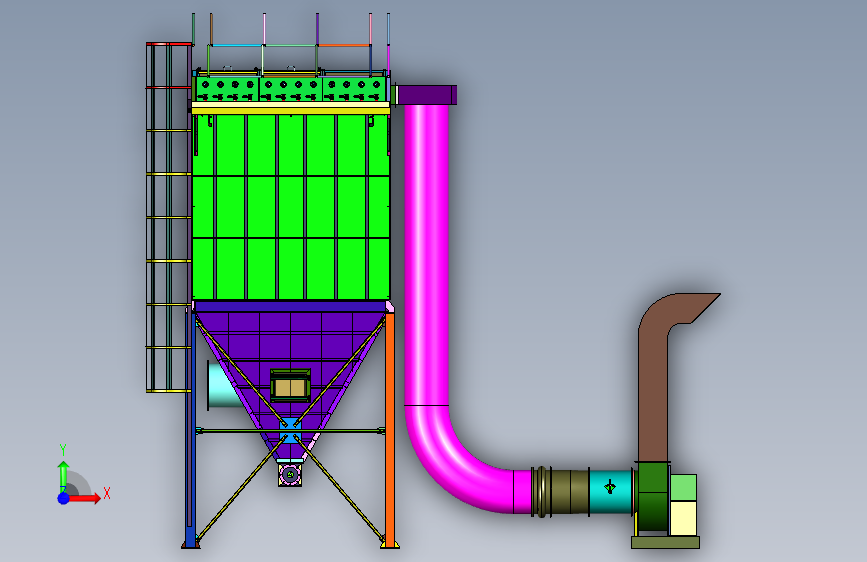Pick the purple outlet box atop the magenta duct
867x562 pixels.
tap(426, 95)
